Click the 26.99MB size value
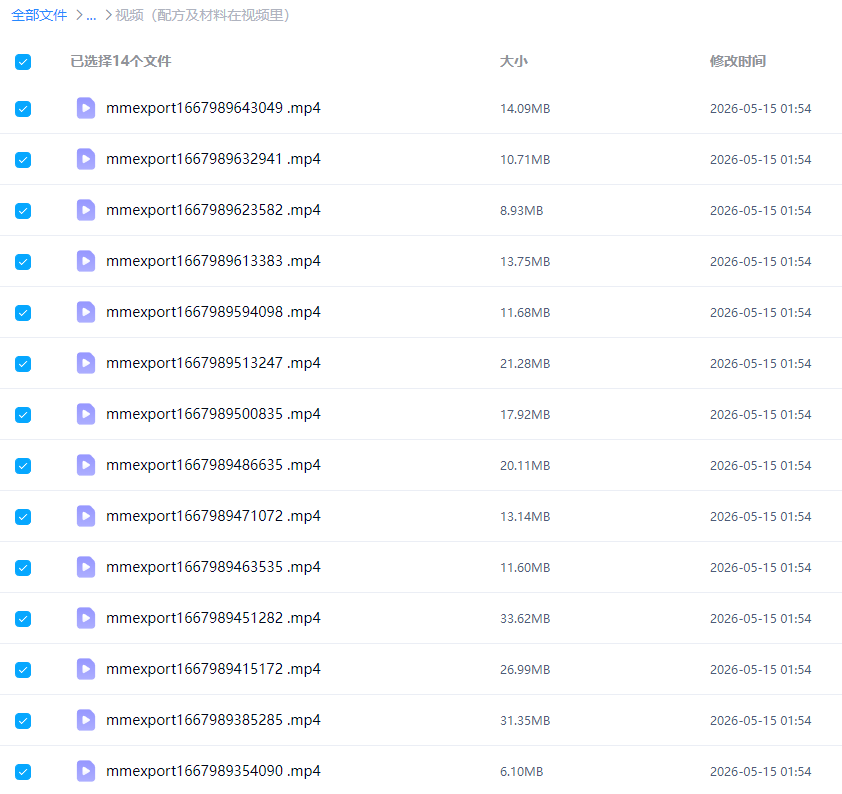Viewport: 842px width, 794px height. pos(525,669)
